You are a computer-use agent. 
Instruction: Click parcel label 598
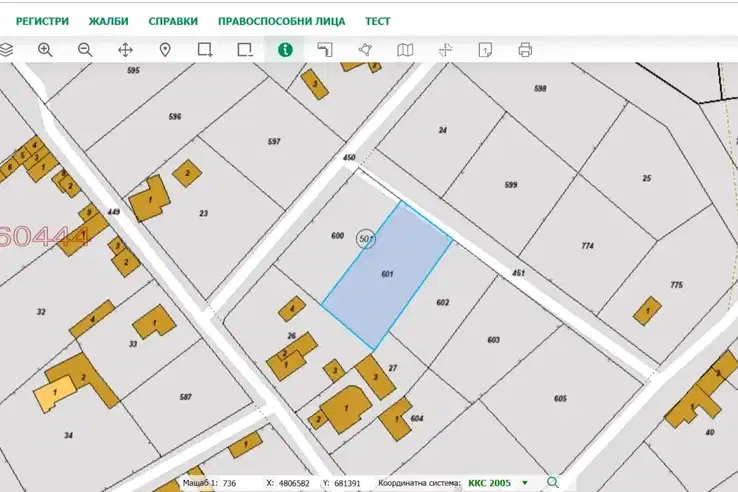pyautogui.click(x=540, y=88)
